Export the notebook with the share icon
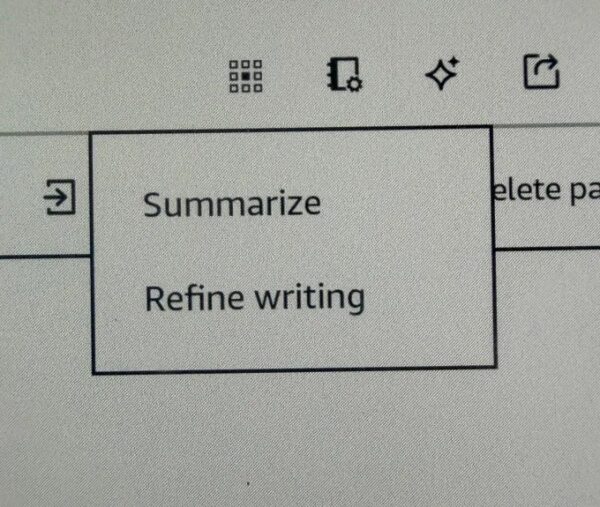The width and height of the screenshot is (600, 507). [x=541, y=72]
